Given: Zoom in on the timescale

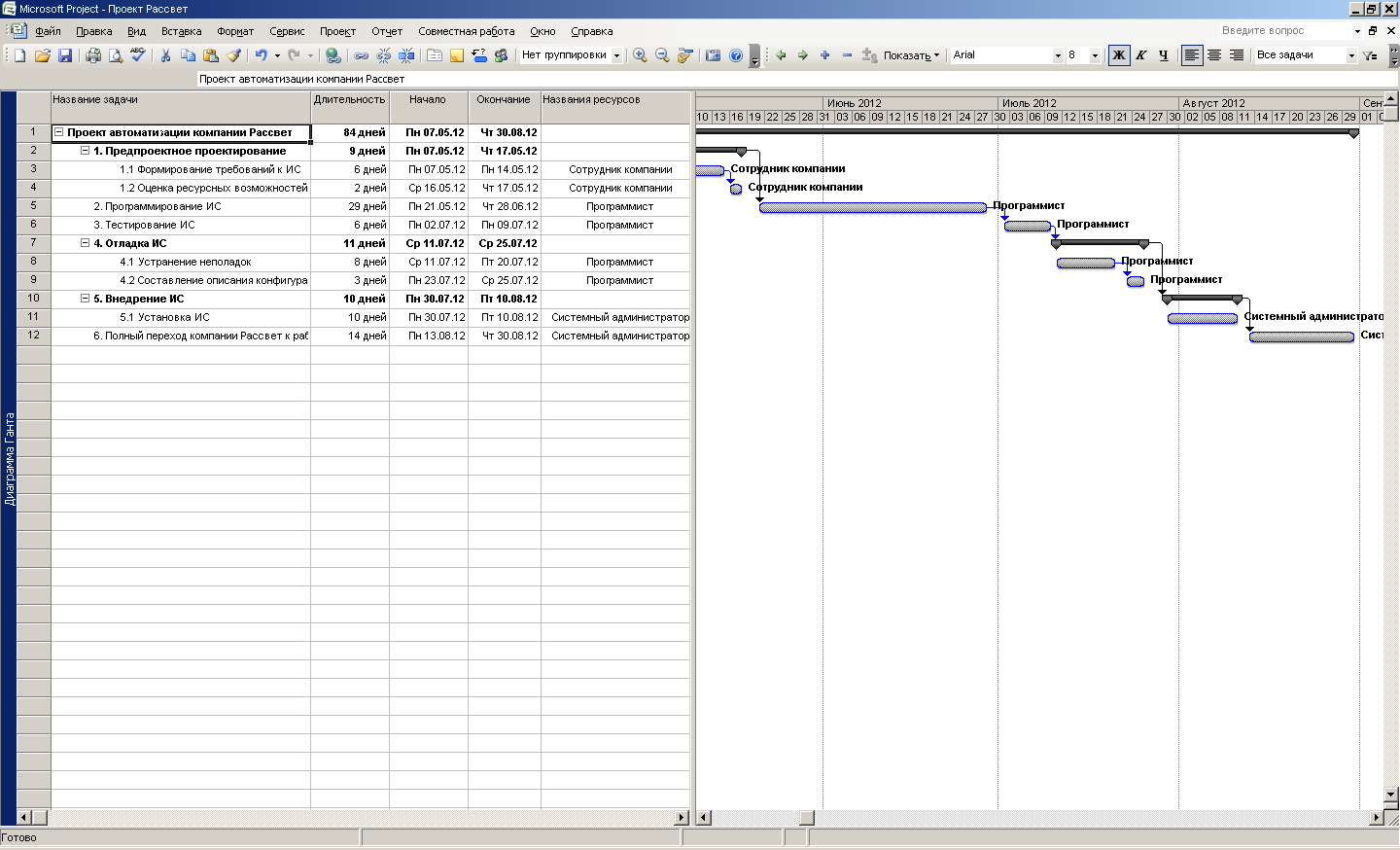Looking at the screenshot, I should coord(640,55).
